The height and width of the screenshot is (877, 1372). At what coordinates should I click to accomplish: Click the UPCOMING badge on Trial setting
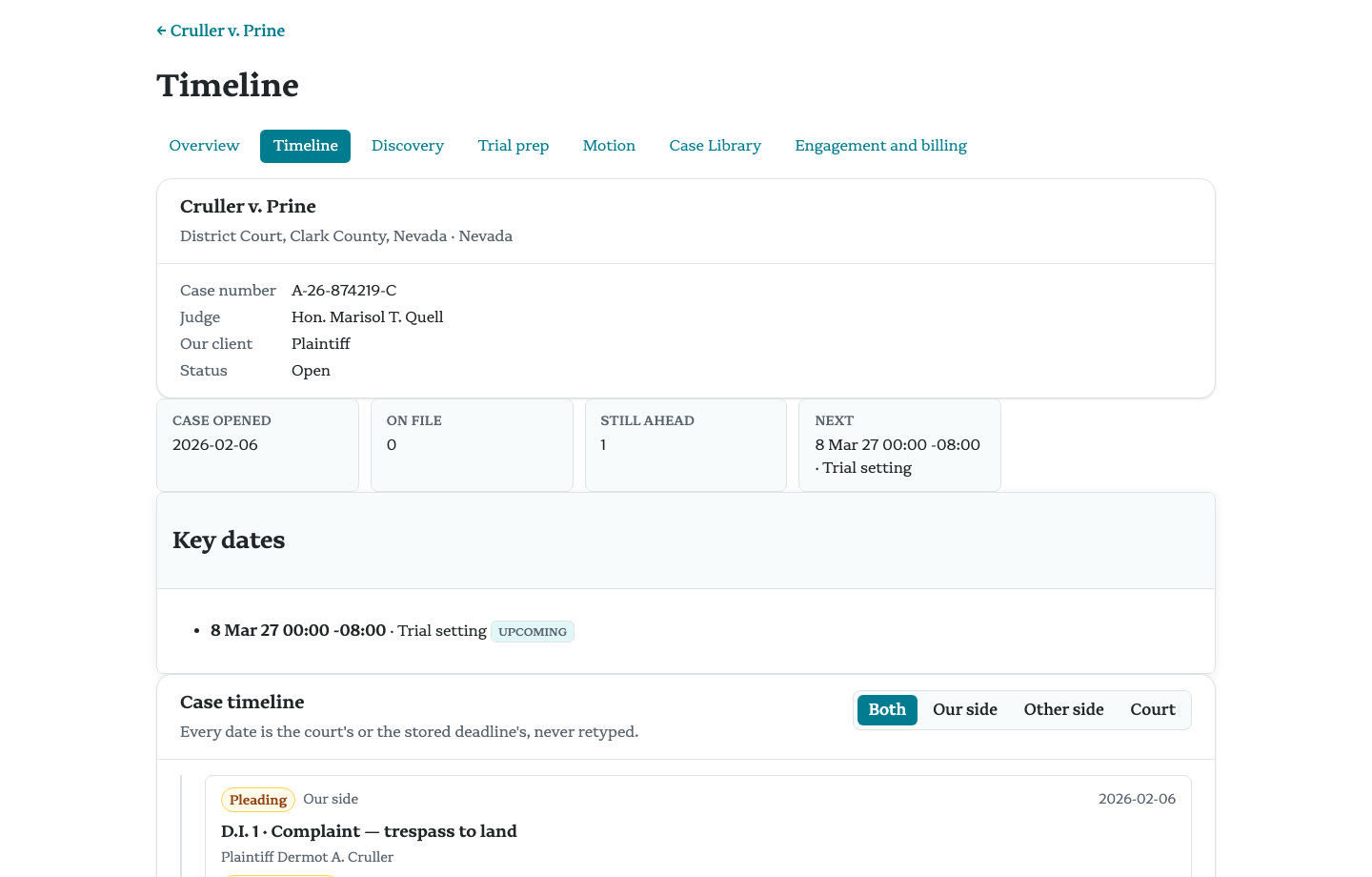(x=533, y=631)
